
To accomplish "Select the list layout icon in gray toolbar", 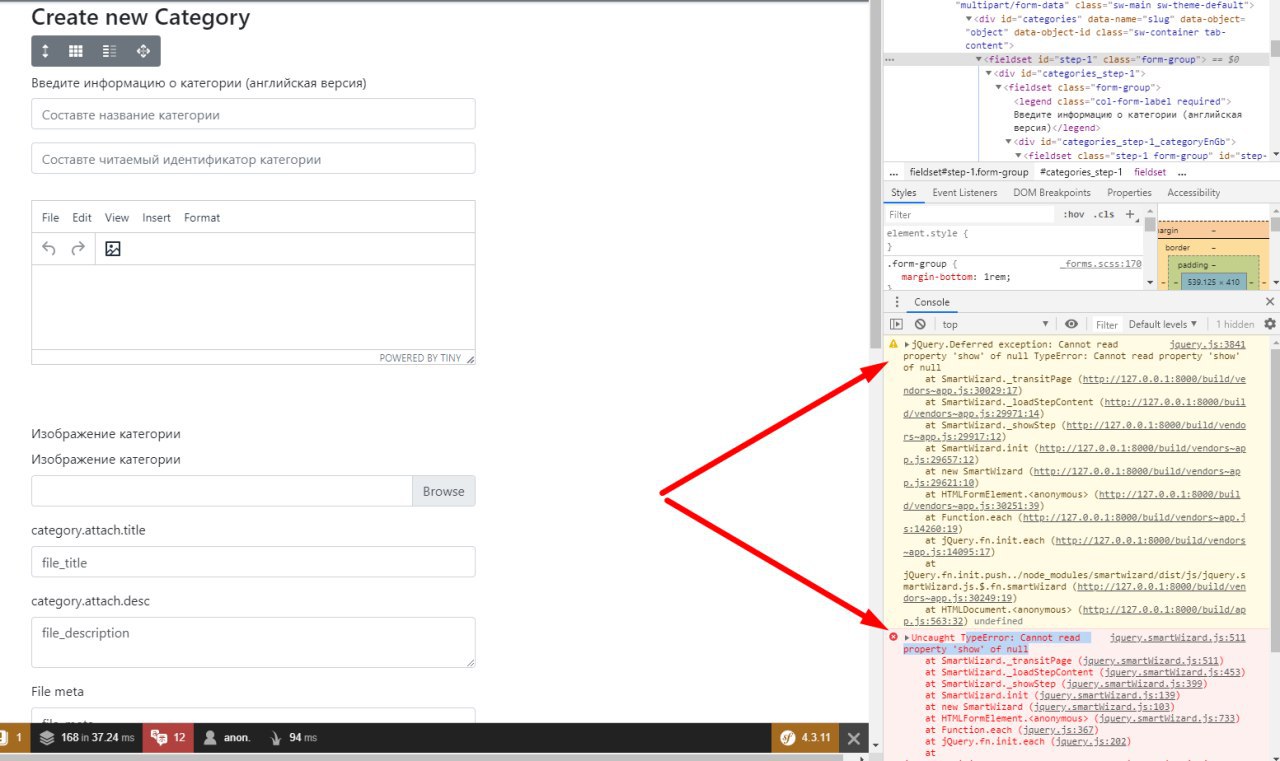I will tap(110, 51).
